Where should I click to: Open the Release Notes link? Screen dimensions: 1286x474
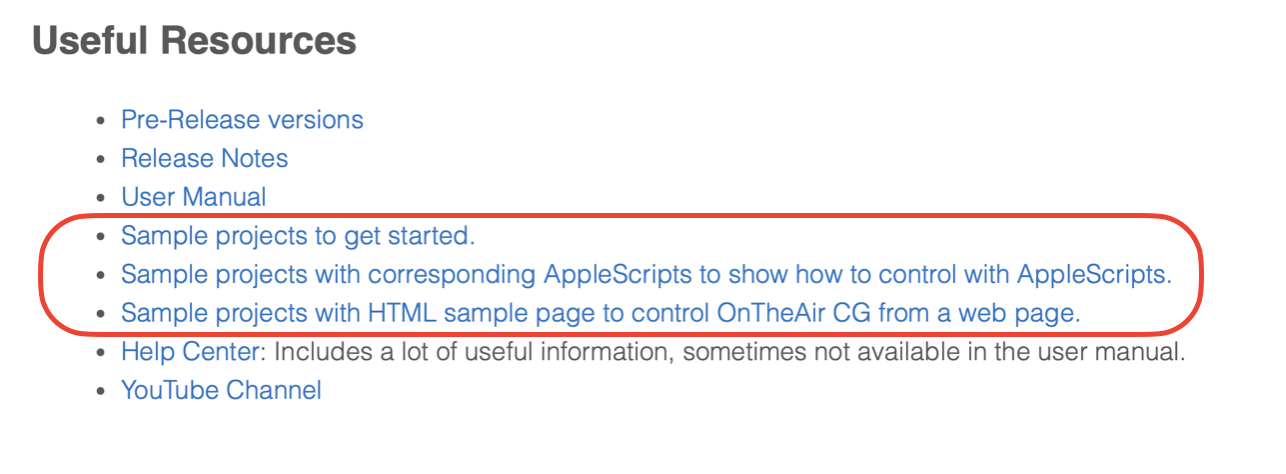coord(204,159)
